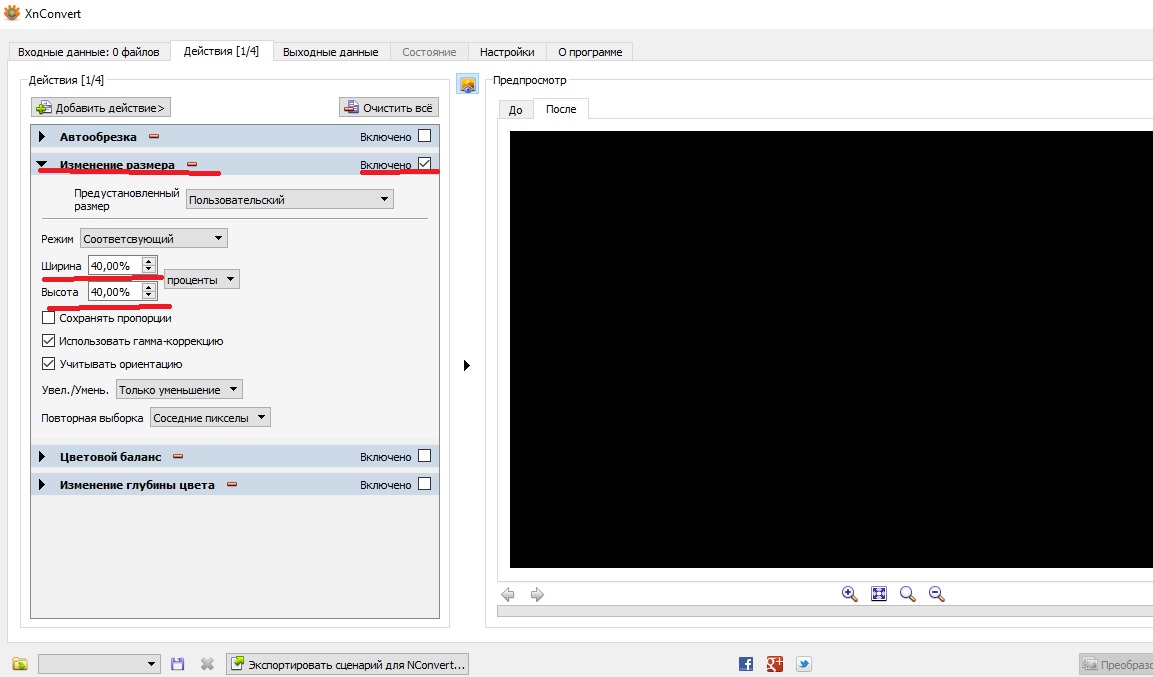This screenshot has width=1153, height=677.
Task: Open the Google Plus link icon
Action: [774, 664]
